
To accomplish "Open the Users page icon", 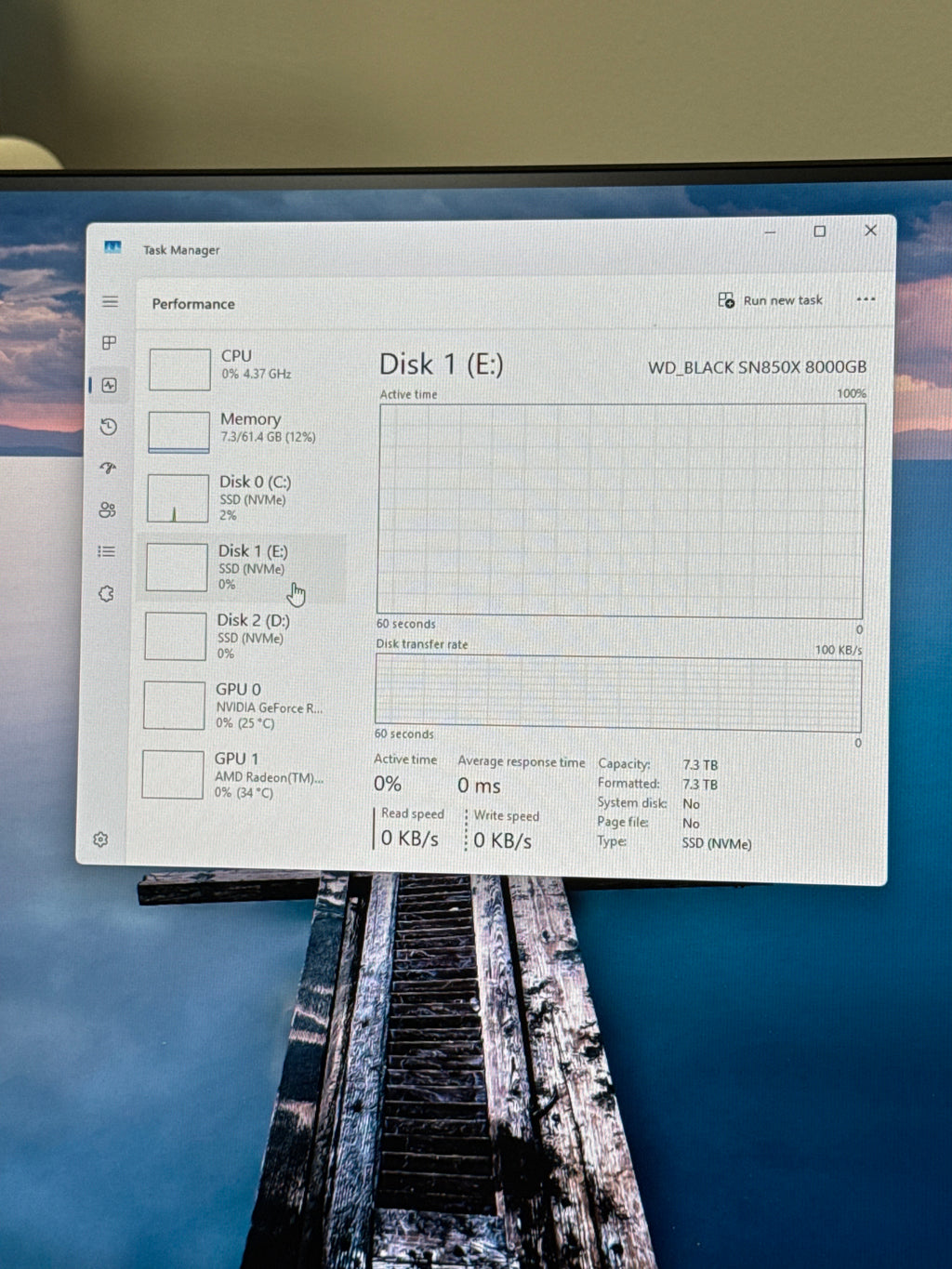I will pyautogui.click(x=108, y=509).
